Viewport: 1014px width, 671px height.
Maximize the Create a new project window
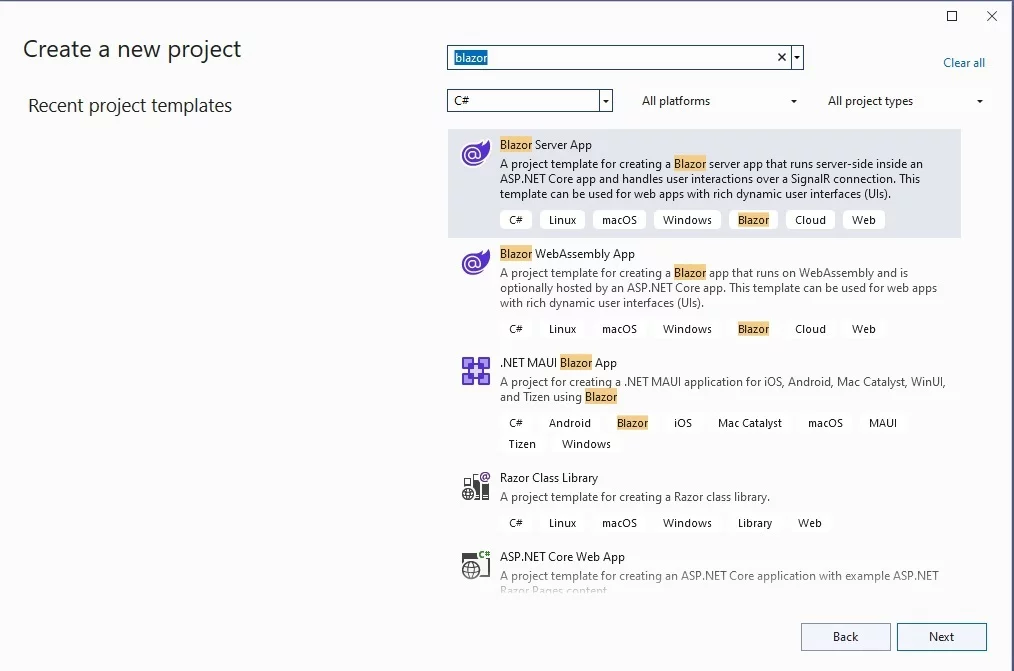952,16
